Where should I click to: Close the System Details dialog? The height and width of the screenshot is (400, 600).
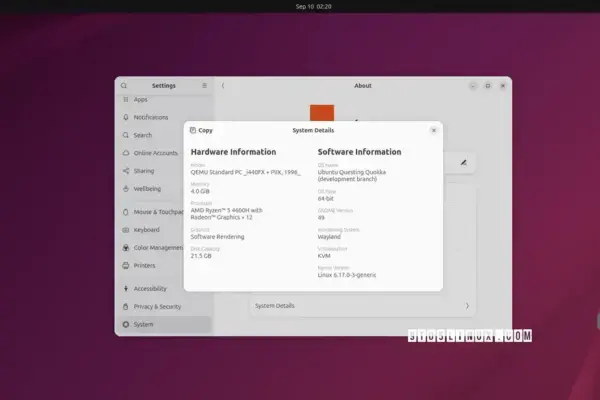[x=434, y=130]
